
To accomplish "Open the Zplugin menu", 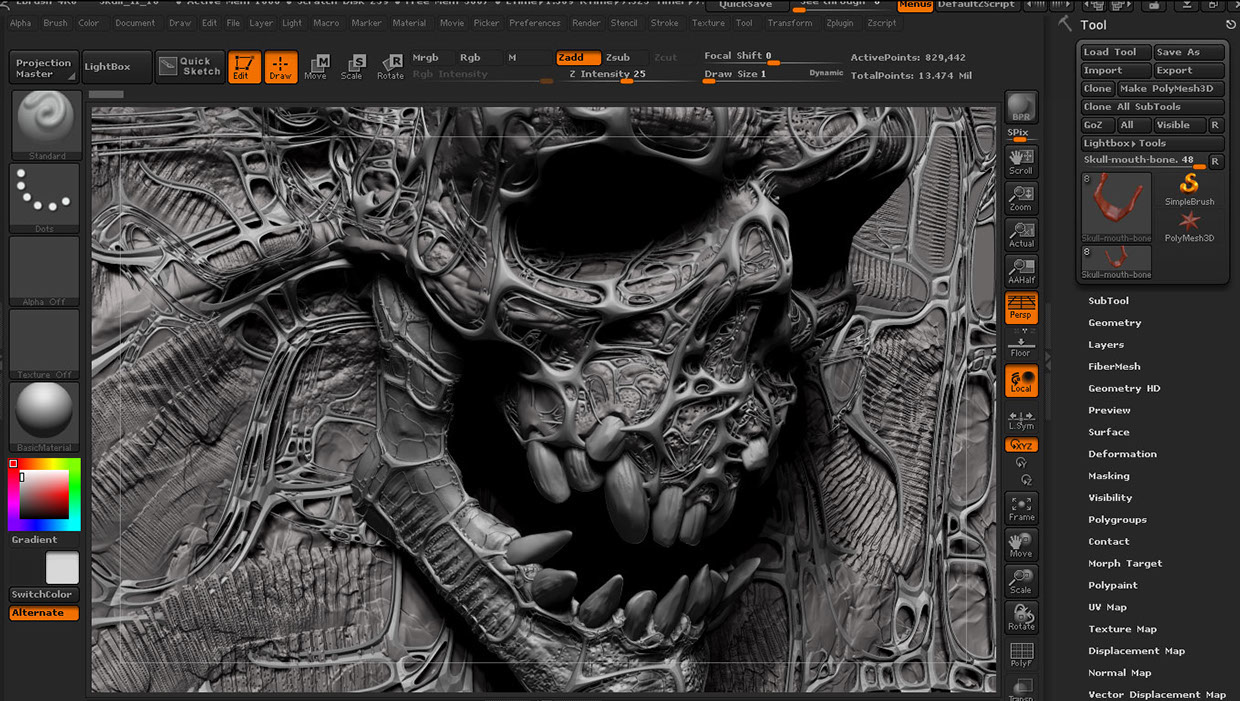I will pyautogui.click(x=840, y=23).
